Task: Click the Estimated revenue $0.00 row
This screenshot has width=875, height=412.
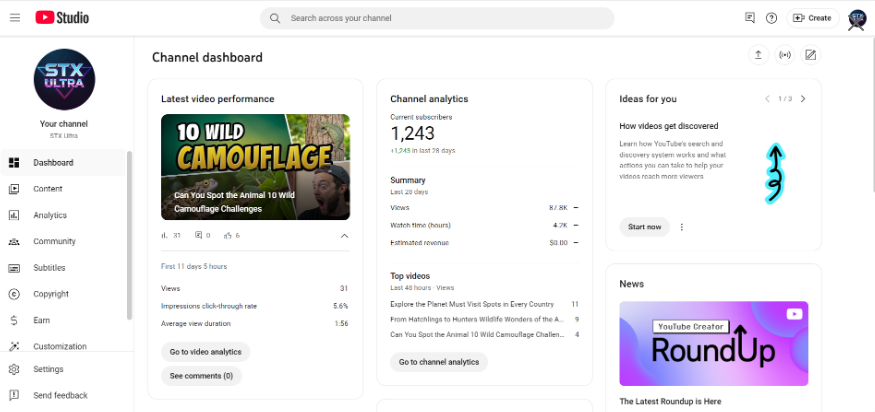Action: pos(484,243)
